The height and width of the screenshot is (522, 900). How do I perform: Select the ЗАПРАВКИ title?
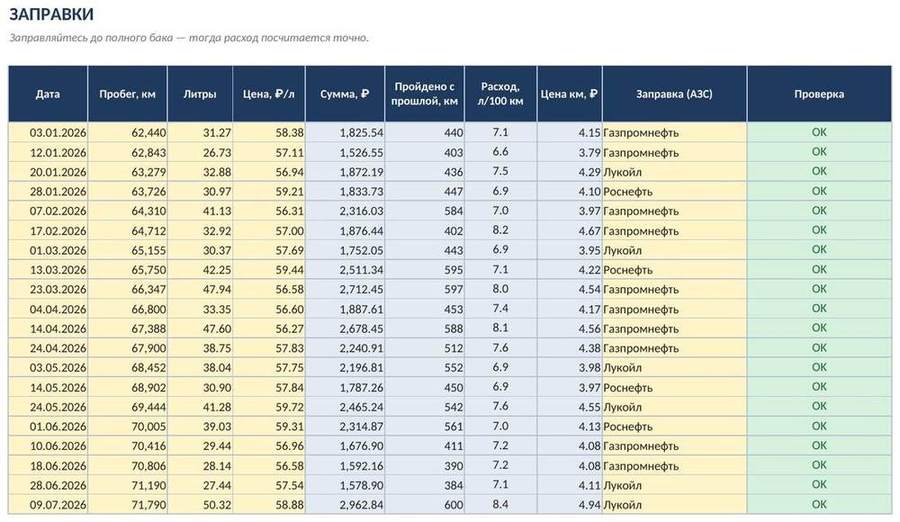52,14
